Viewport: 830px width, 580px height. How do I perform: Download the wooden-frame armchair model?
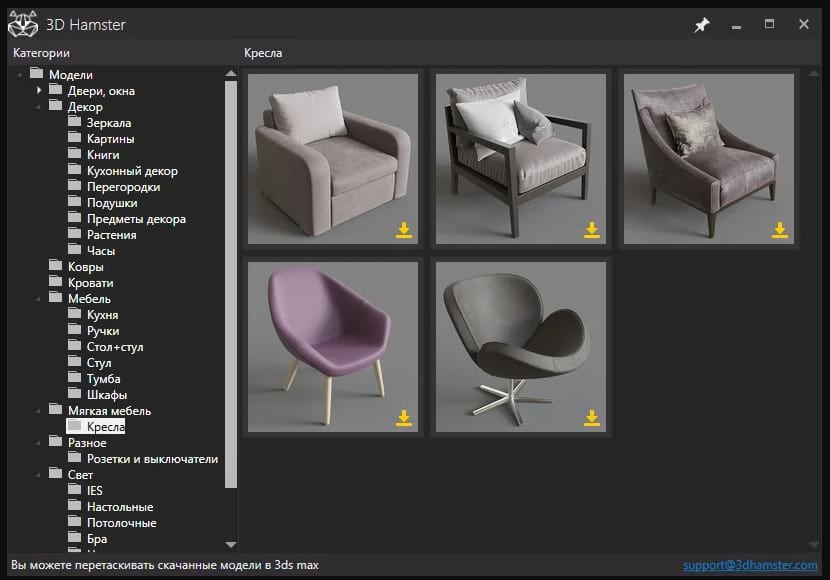(x=592, y=230)
